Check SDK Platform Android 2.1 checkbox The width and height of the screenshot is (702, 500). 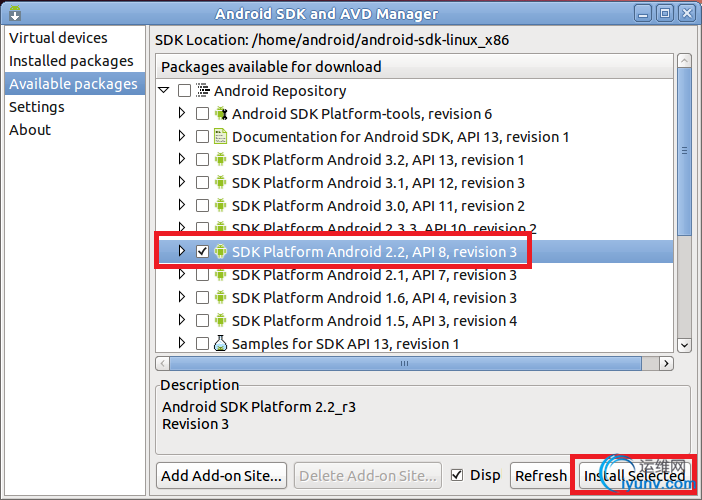[x=202, y=274]
